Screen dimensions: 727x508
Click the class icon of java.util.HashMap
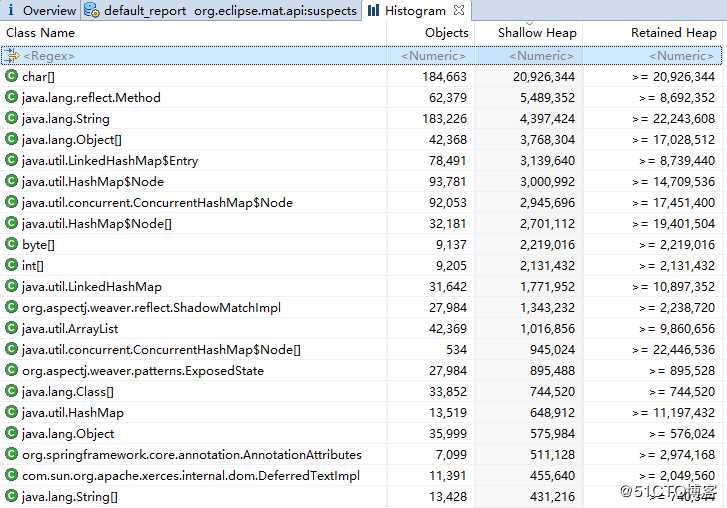(x=11, y=412)
